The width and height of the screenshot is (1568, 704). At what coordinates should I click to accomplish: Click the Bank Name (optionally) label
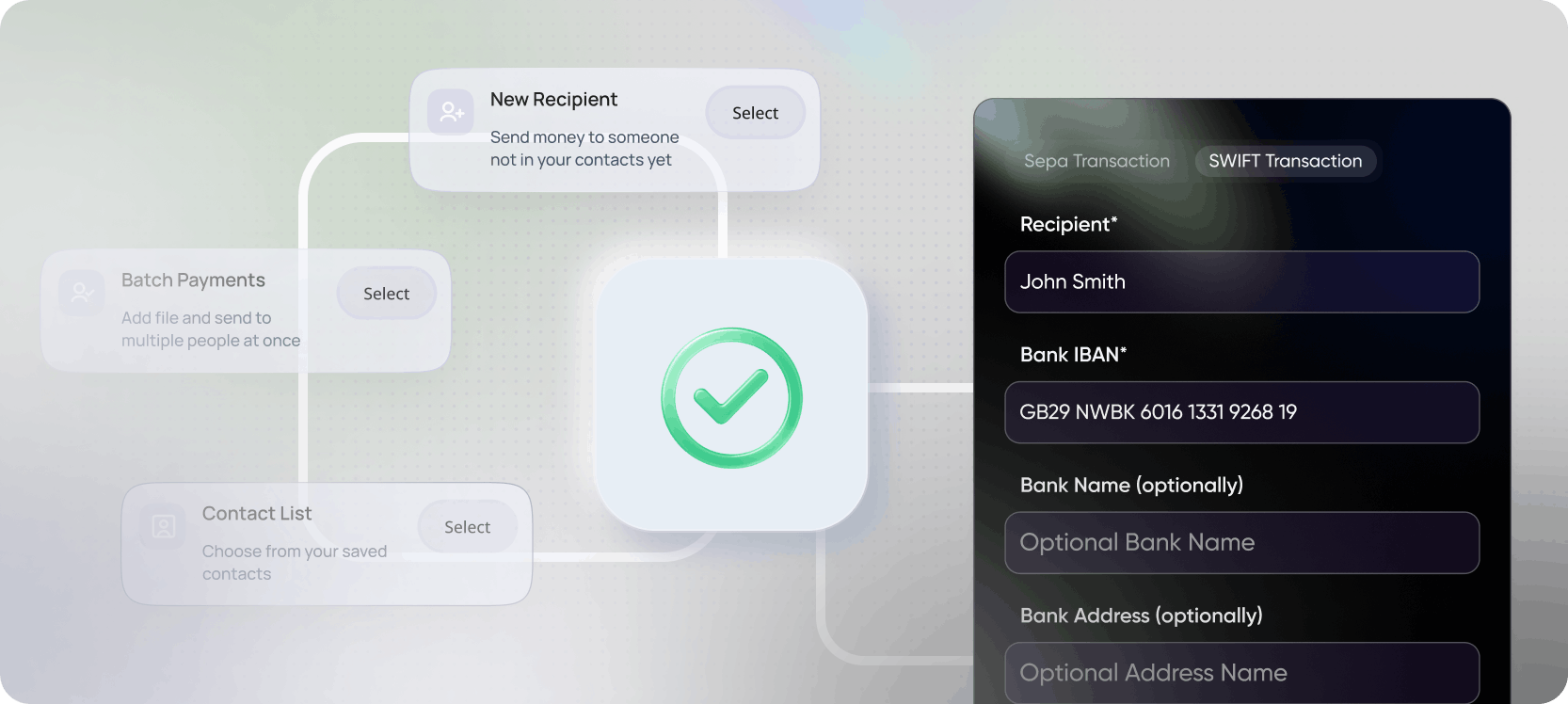[1131, 485]
